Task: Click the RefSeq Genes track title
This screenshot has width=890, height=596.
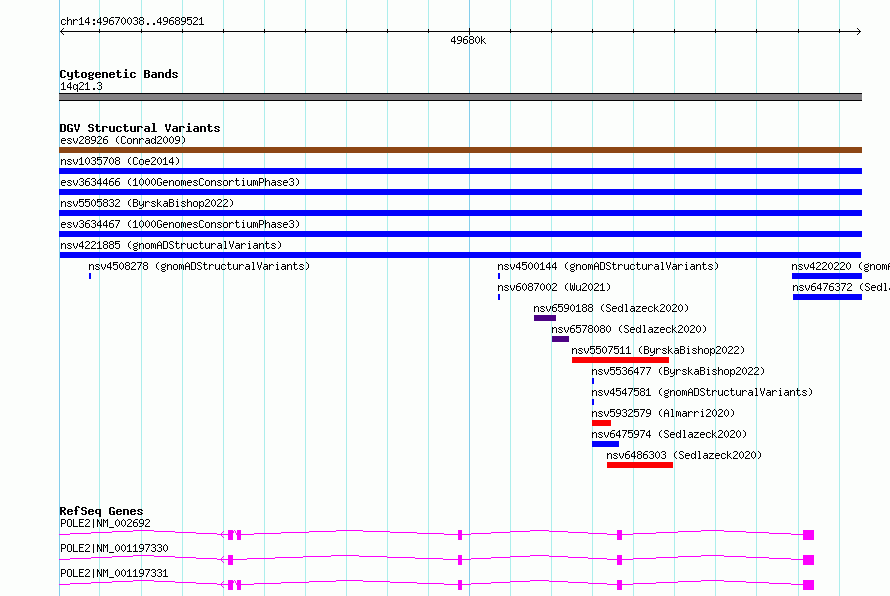Action: point(101,511)
